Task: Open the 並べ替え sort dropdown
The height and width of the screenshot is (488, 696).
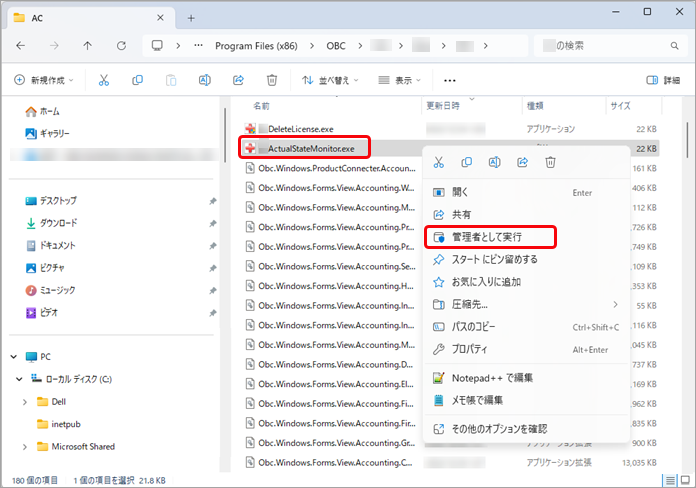Action: pyautogui.click(x=330, y=80)
